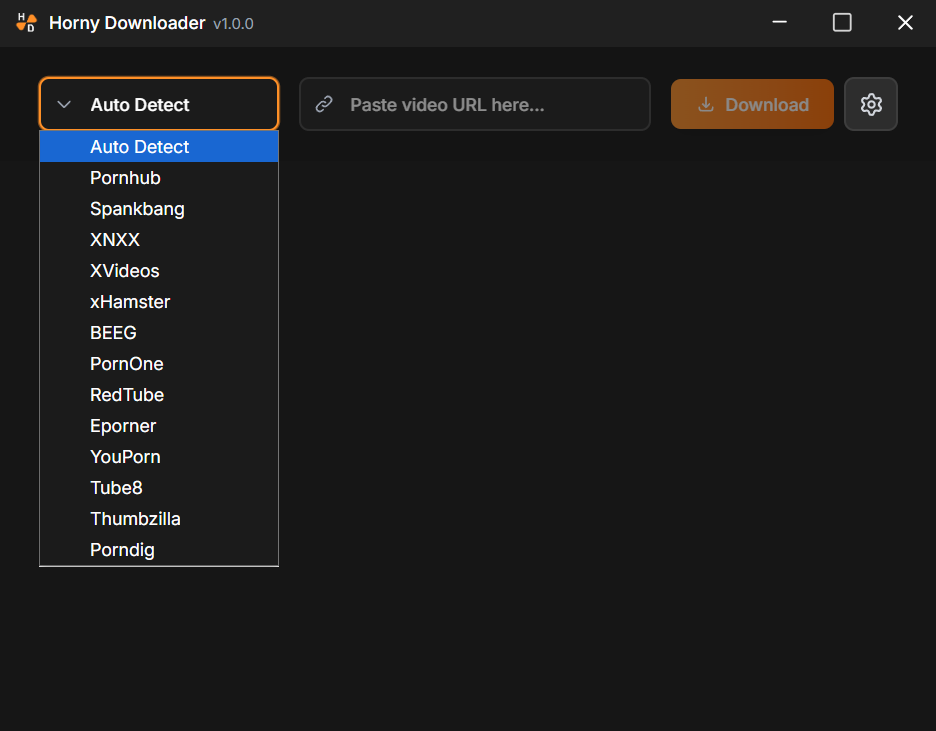Maximize the application window
Image resolution: width=936 pixels, height=731 pixels.
pyautogui.click(x=842, y=22)
